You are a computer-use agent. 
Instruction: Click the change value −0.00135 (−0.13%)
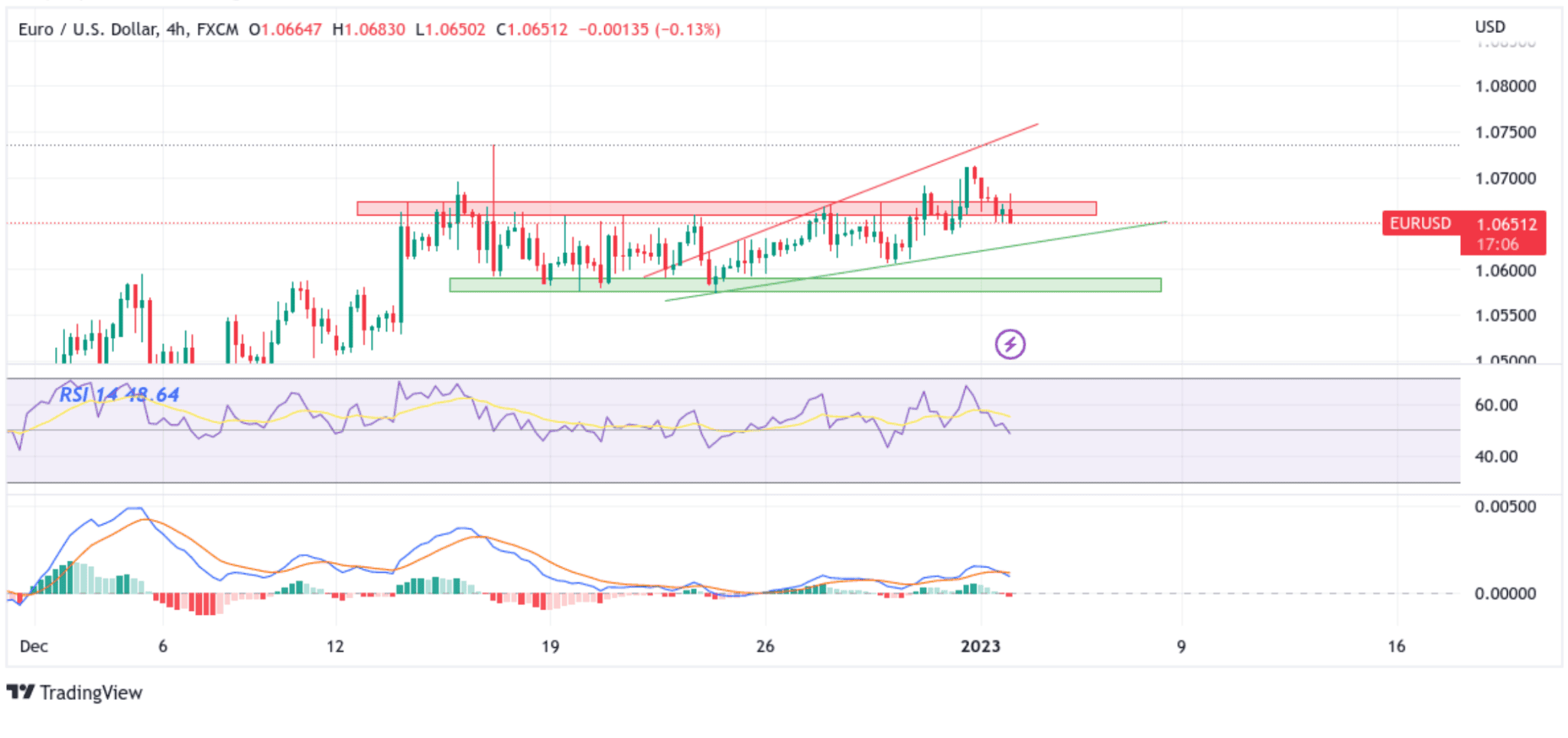pos(649,30)
